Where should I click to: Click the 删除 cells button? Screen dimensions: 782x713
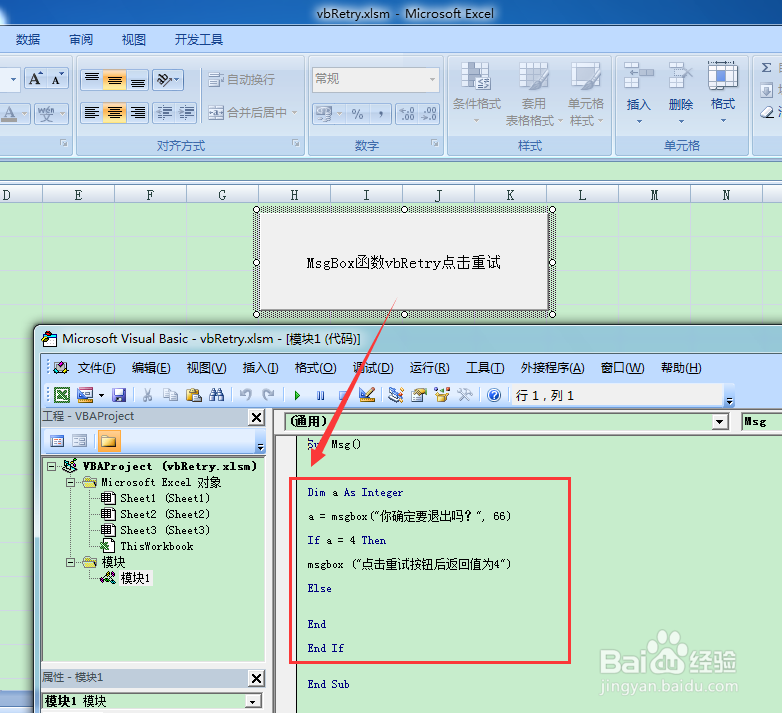click(x=681, y=94)
